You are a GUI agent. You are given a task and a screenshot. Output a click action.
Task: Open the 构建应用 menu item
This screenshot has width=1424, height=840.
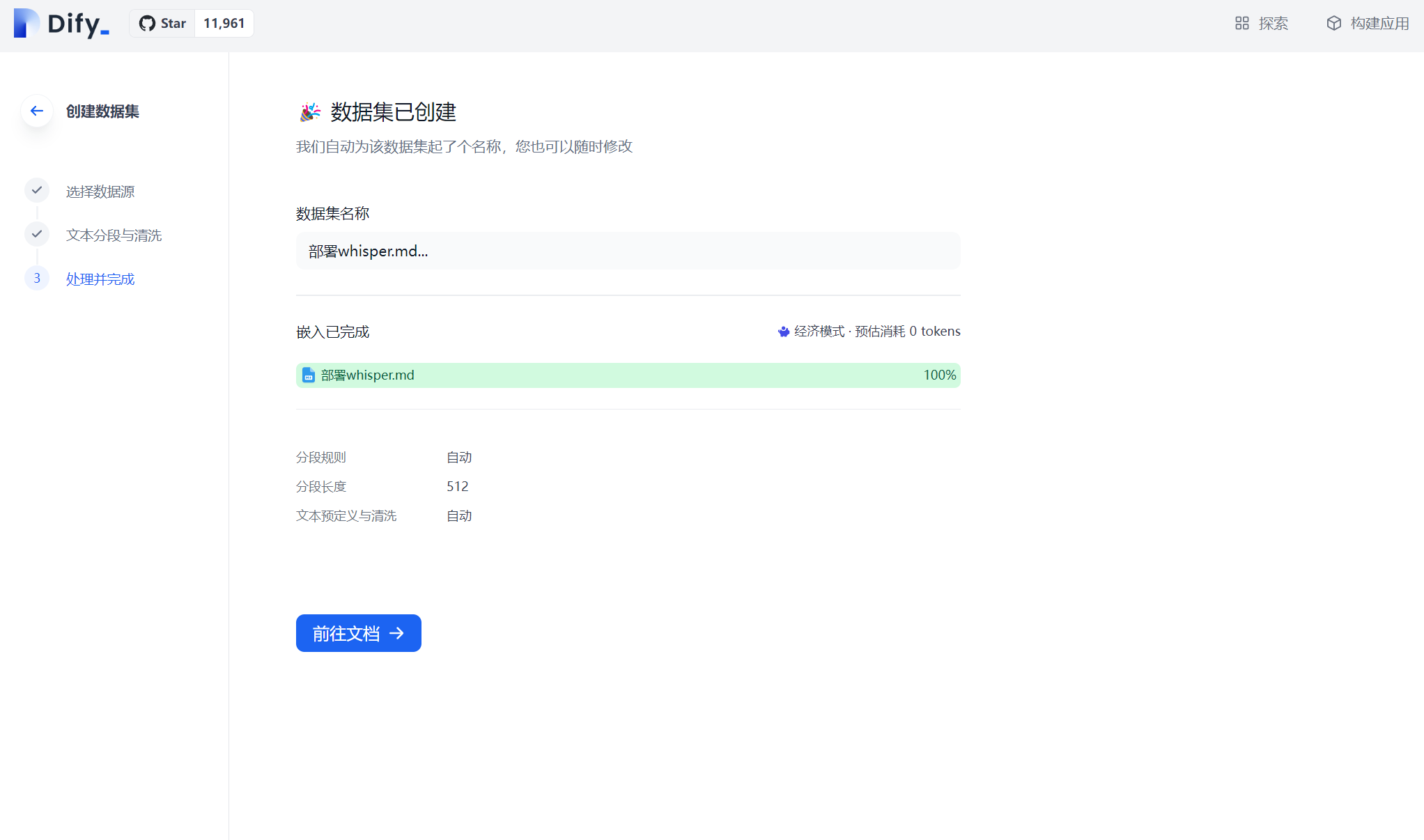pyautogui.click(x=1368, y=24)
